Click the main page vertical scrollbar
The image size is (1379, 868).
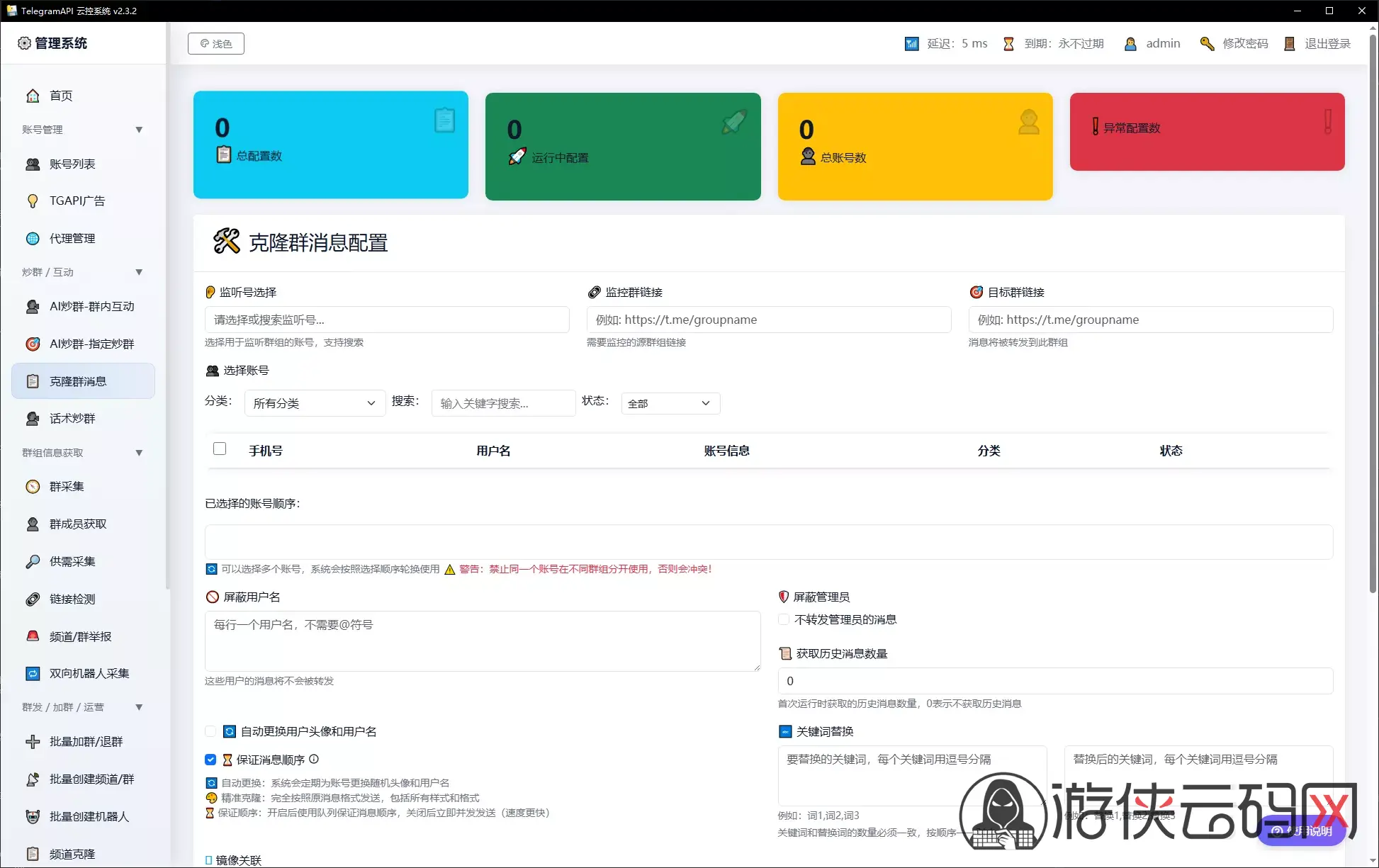1373,312
